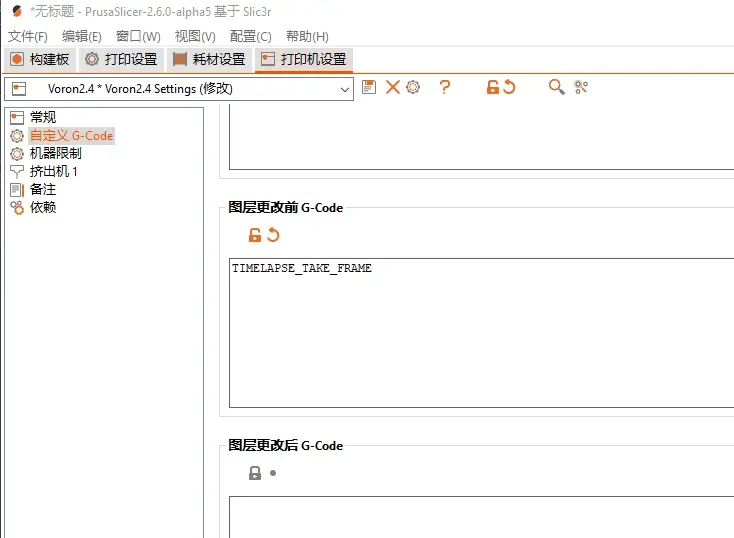Switch to the 耗材设置 tab

click(209, 59)
